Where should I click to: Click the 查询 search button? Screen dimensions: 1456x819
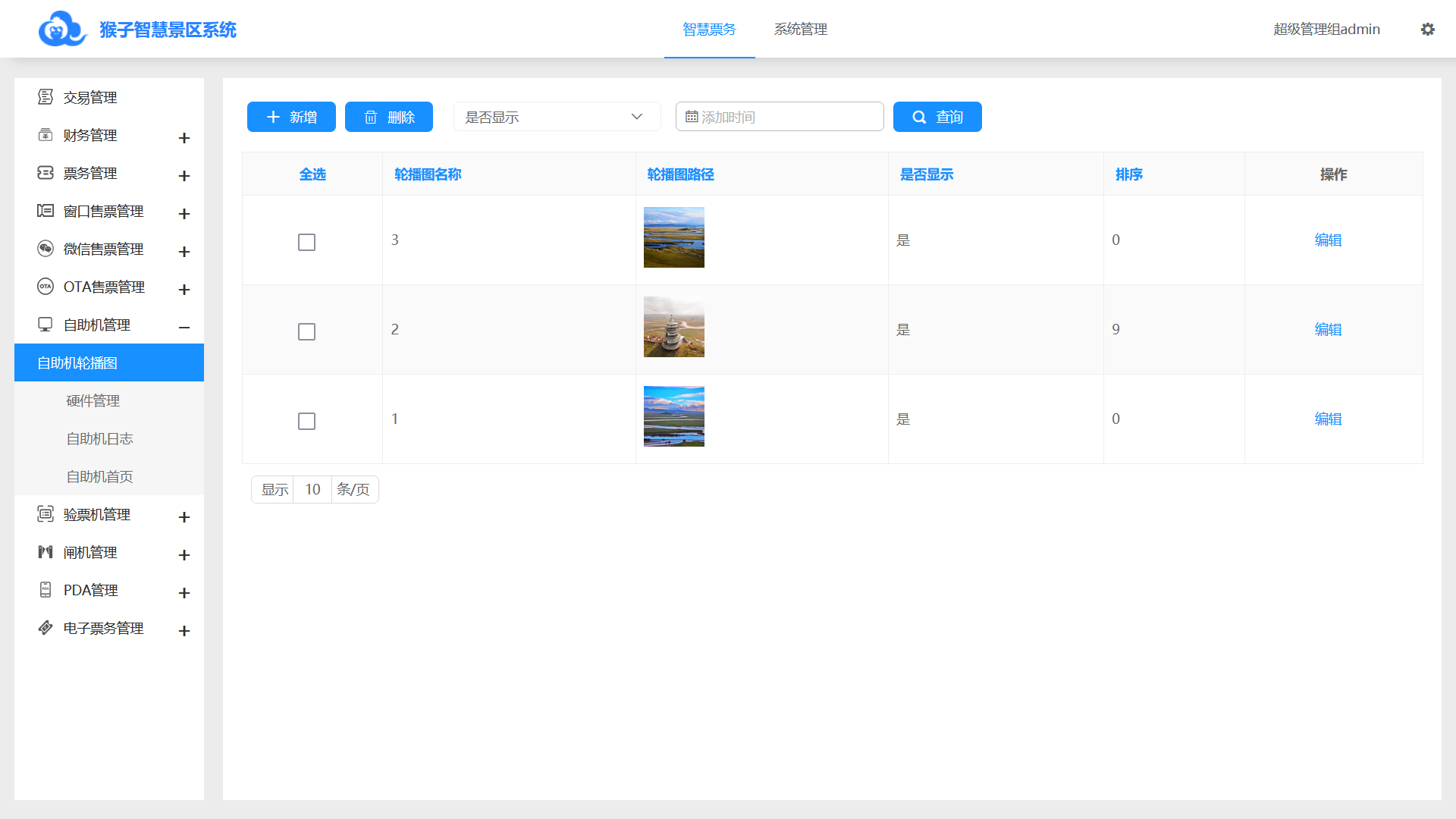937,117
